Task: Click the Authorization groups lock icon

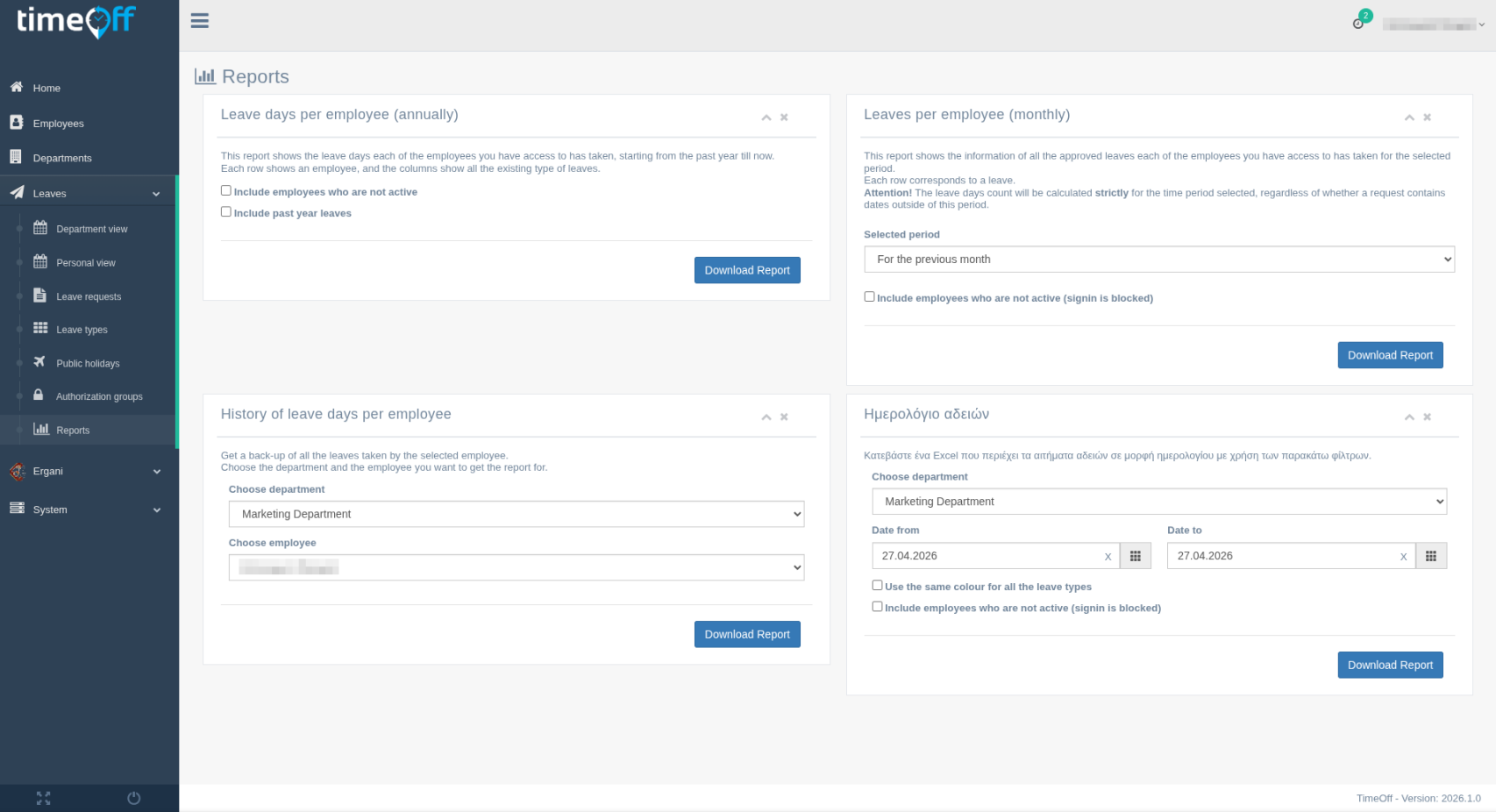Action: pos(39,396)
